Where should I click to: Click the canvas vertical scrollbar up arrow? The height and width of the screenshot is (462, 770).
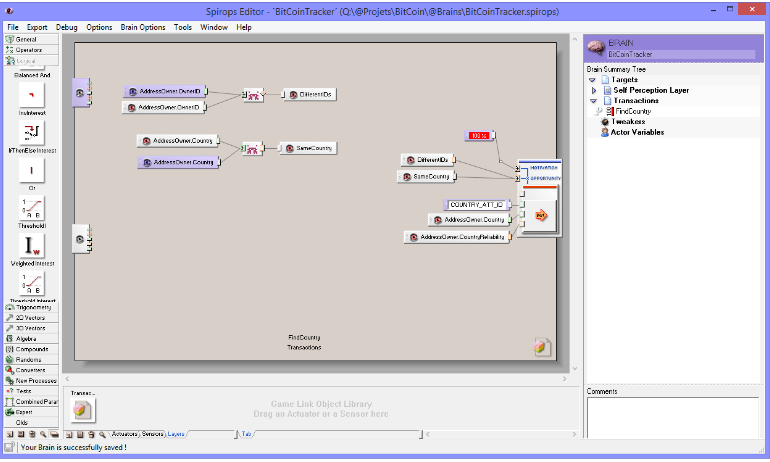coord(575,39)
